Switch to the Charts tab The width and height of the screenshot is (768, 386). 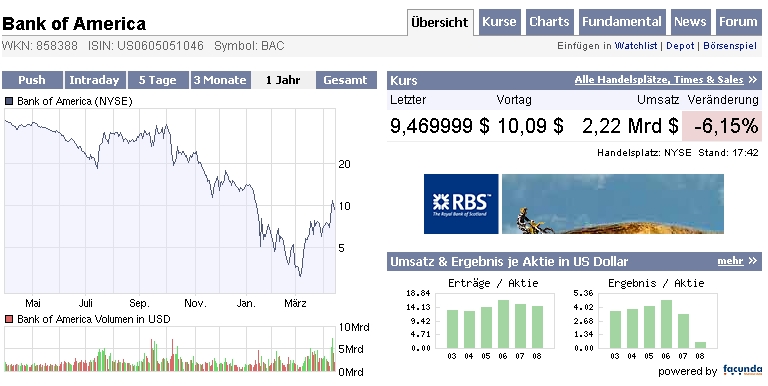point(550,22)
